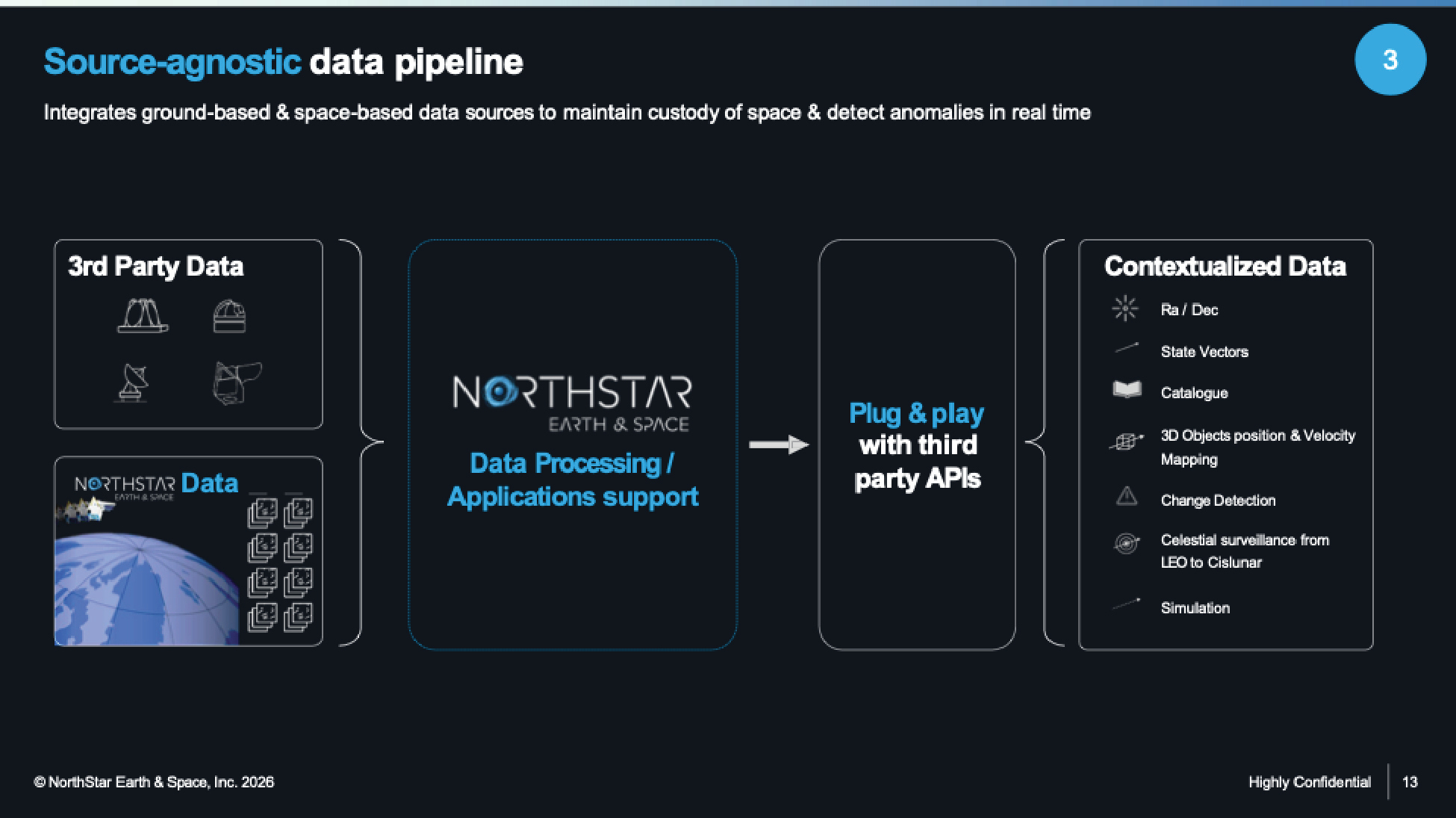The image size is (1456, 818).
Task: Click the "Contextualized Data" heading
Action: tap(1225, 267)
